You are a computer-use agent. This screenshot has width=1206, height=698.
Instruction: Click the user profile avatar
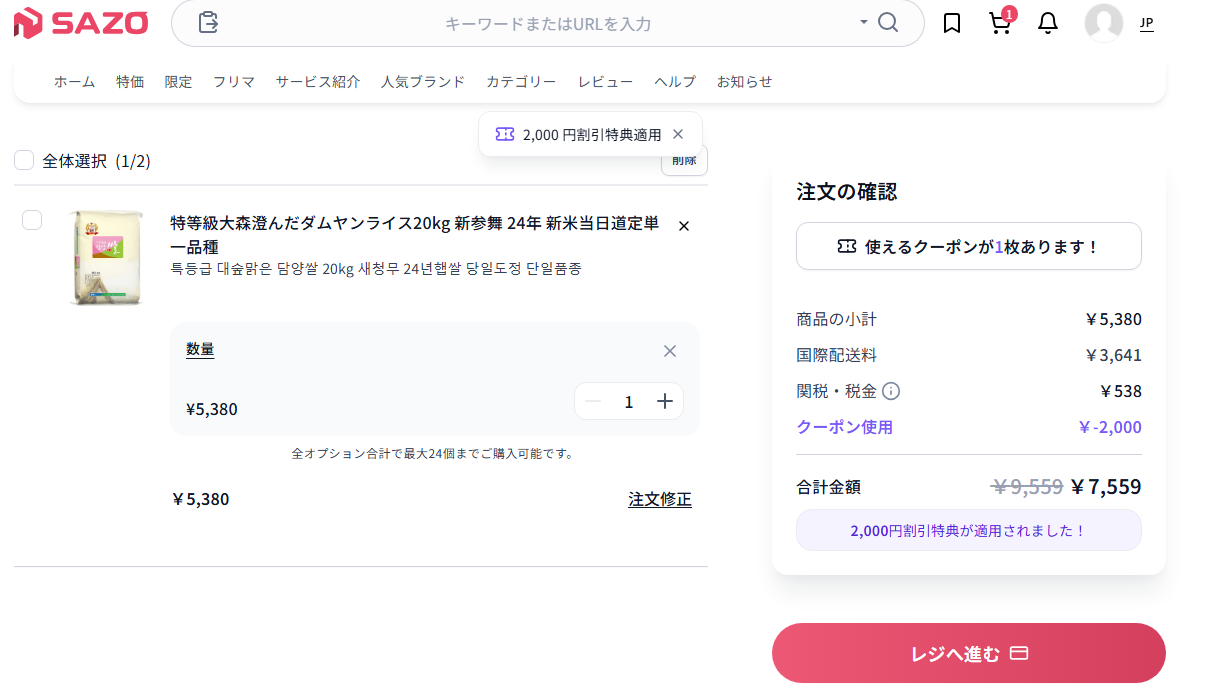pos(1103,23)
